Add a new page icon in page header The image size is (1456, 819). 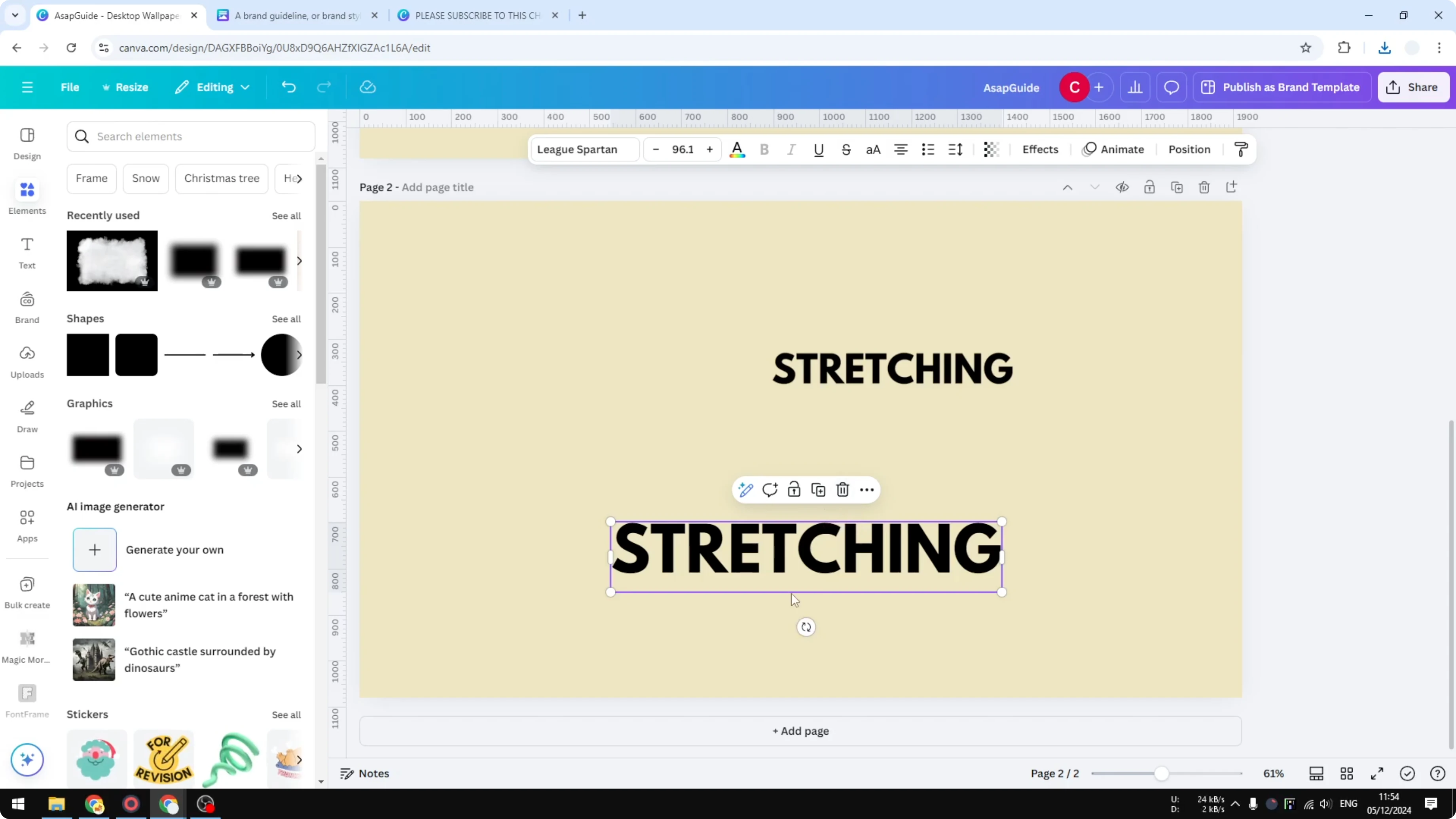(1232, 187)
